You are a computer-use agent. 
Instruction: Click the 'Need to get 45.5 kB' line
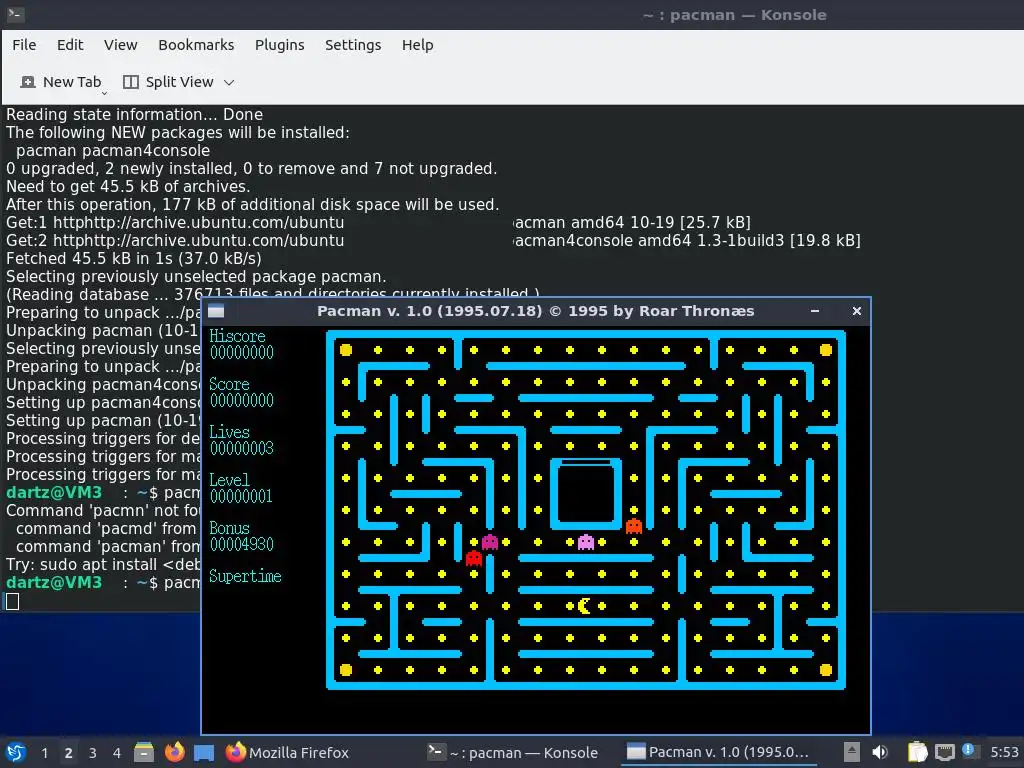click(x=128, y=187)
